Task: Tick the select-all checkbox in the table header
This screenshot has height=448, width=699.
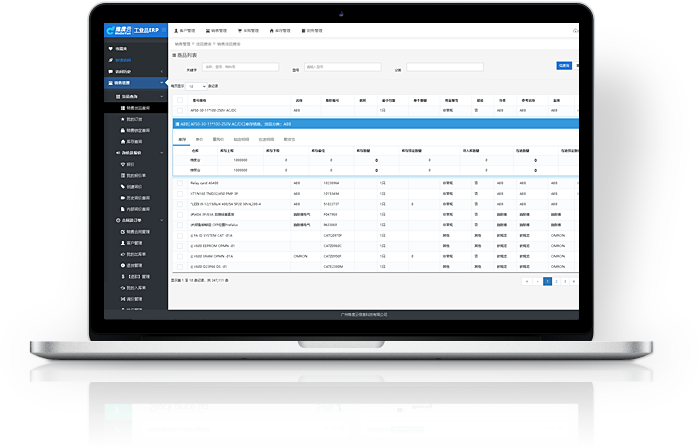Action: click(x=178, y=101)
